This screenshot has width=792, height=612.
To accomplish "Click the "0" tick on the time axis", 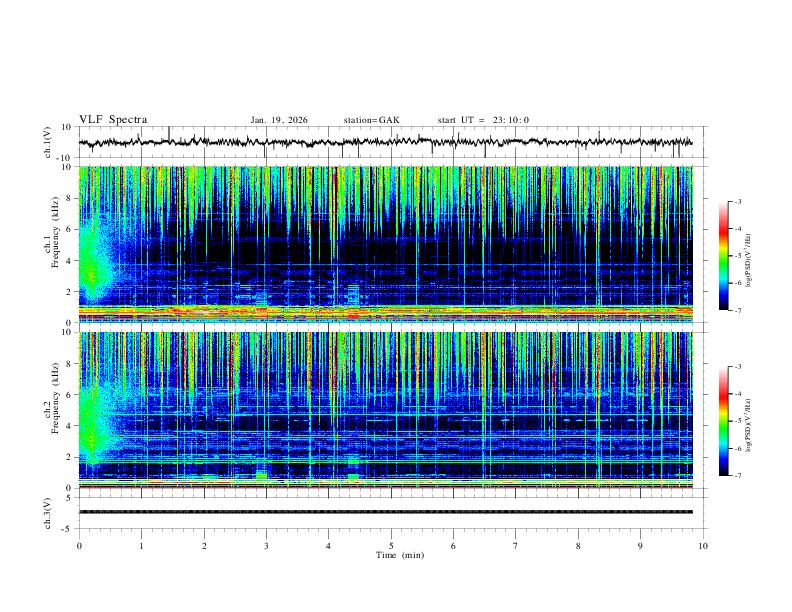I will pos(79,546).
